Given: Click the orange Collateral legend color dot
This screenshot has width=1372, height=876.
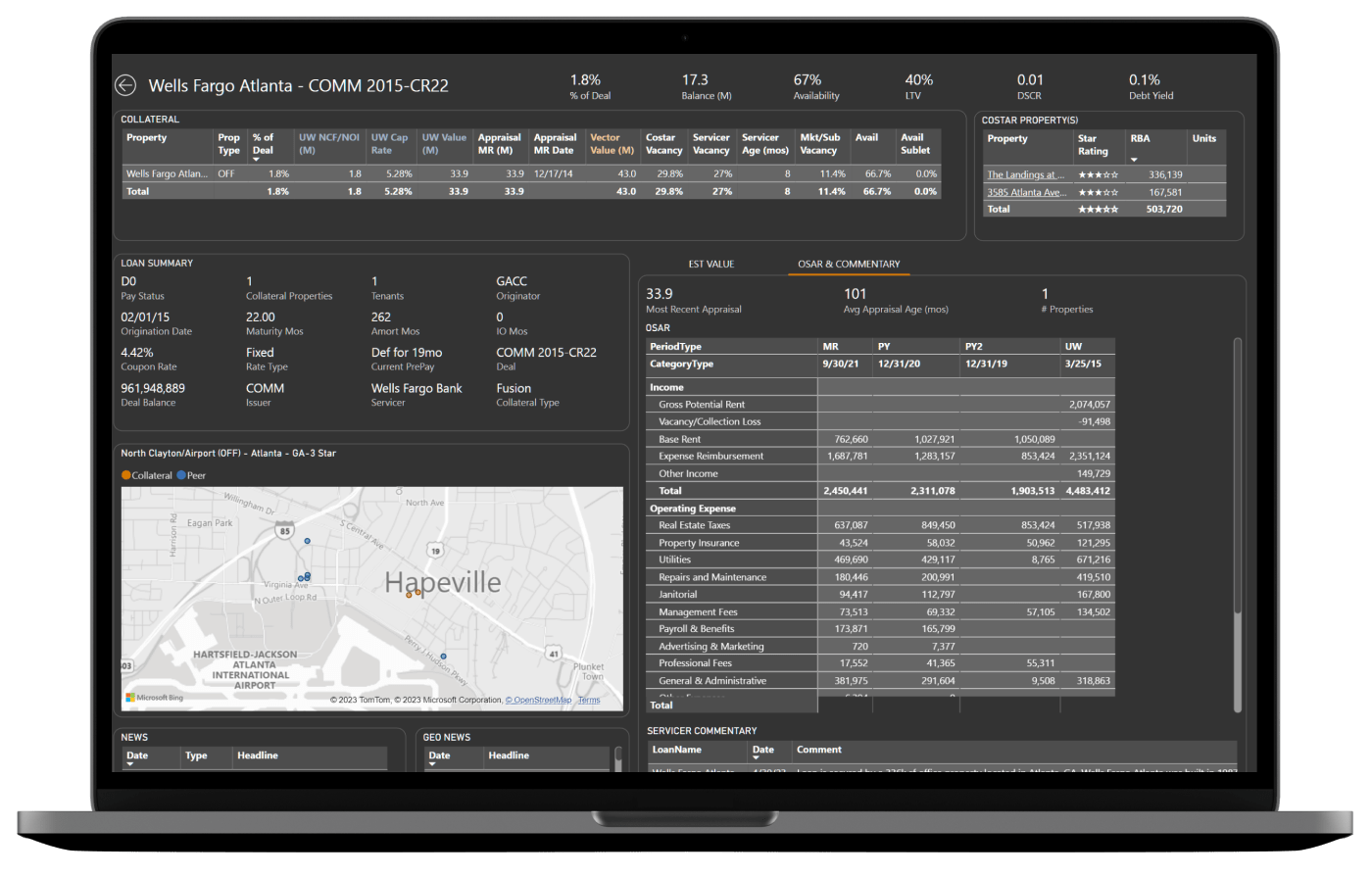Looking at the screenshot, I should coord(126,475).
